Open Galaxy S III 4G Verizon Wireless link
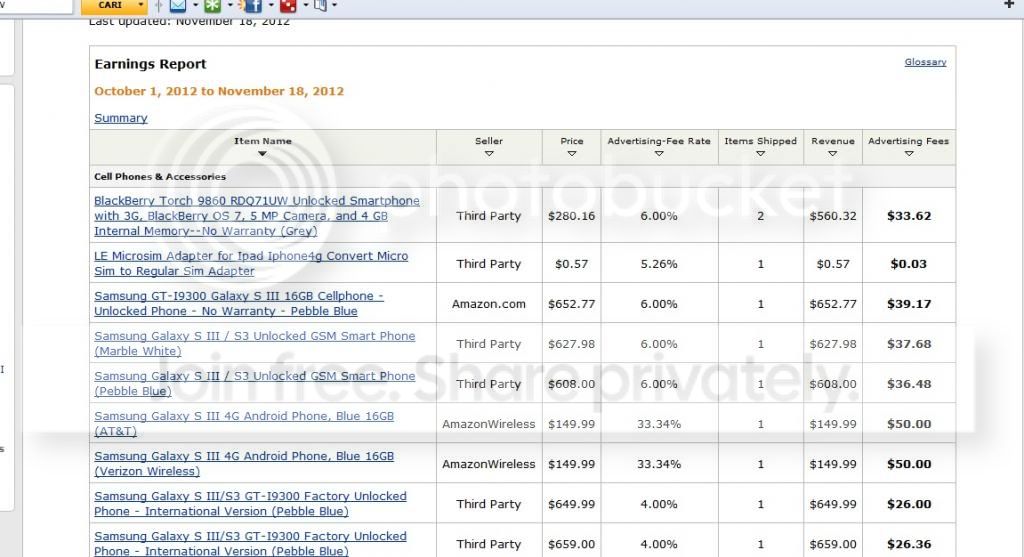Image resolution: width=1024 pixels, height=557 pixels. tap(244, 464)
